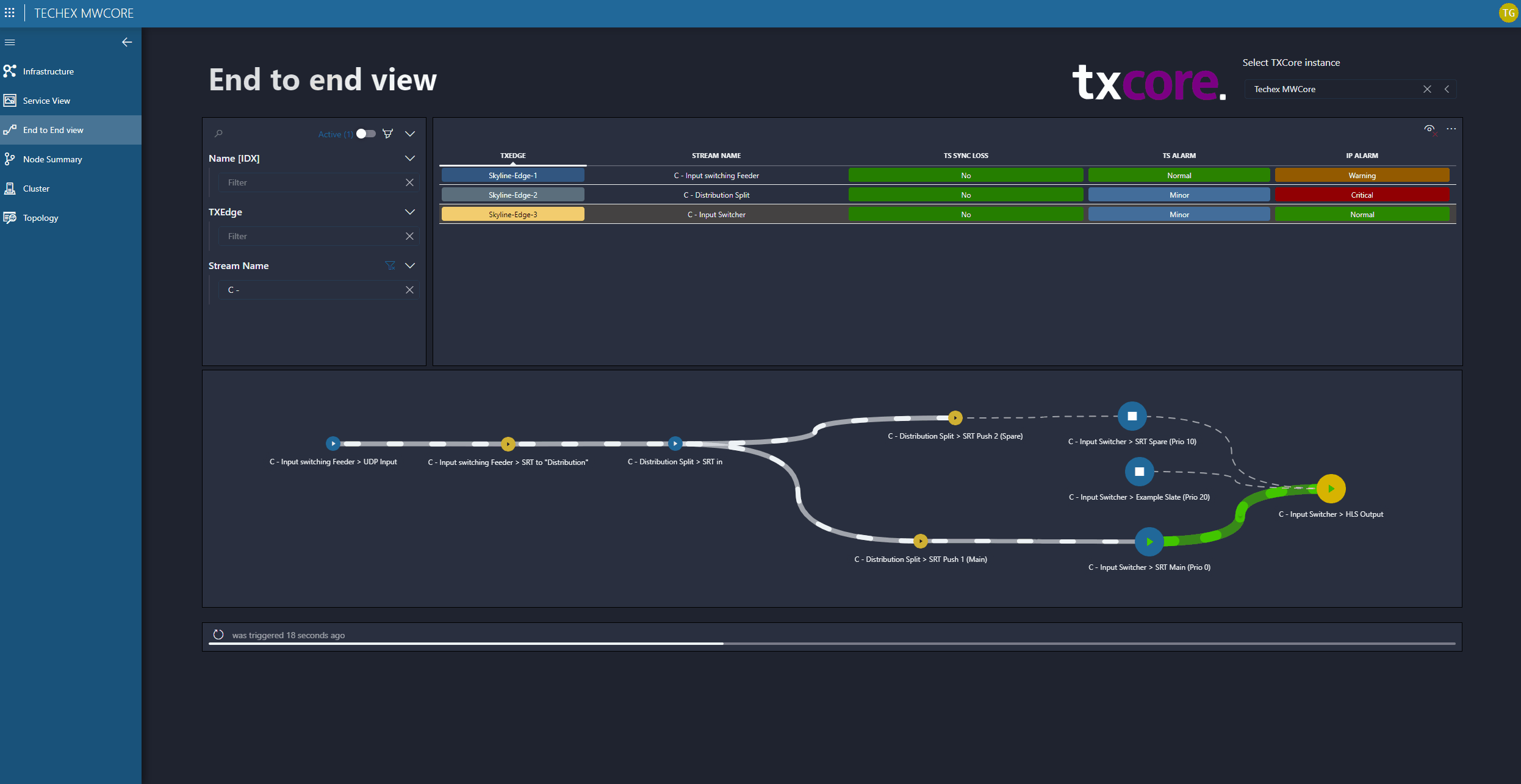Click the SRT Push 2 (Spare) node

[x=955, y=417]
